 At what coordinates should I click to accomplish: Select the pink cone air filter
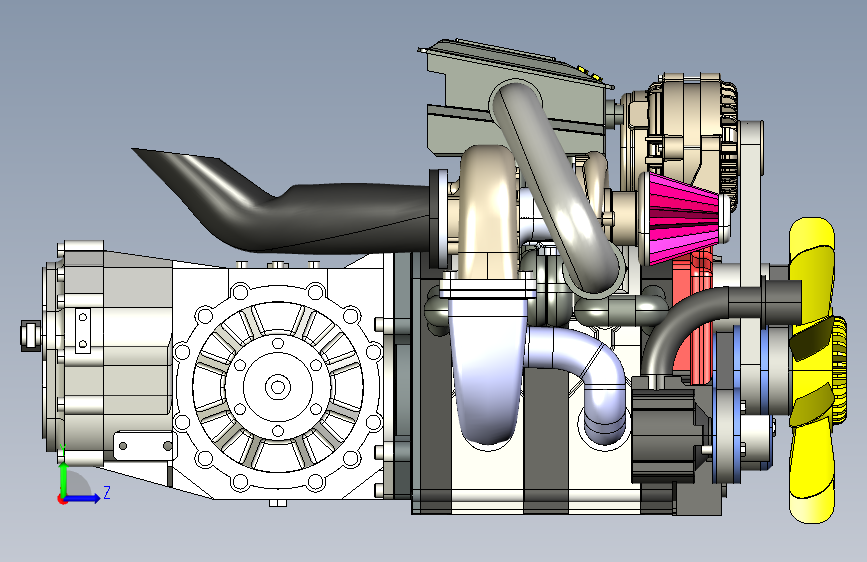(x=683, y=219)
